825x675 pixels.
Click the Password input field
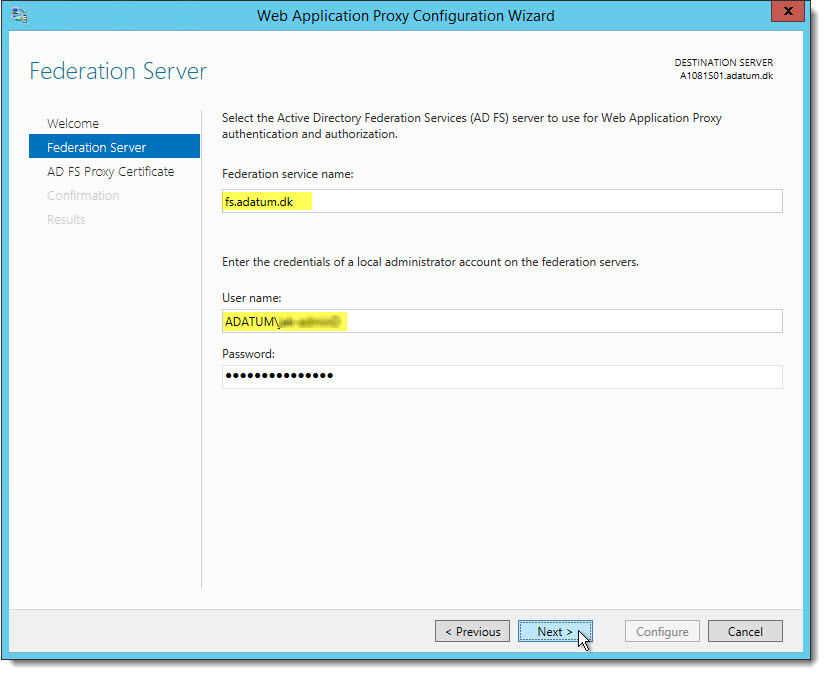(502, 377)
